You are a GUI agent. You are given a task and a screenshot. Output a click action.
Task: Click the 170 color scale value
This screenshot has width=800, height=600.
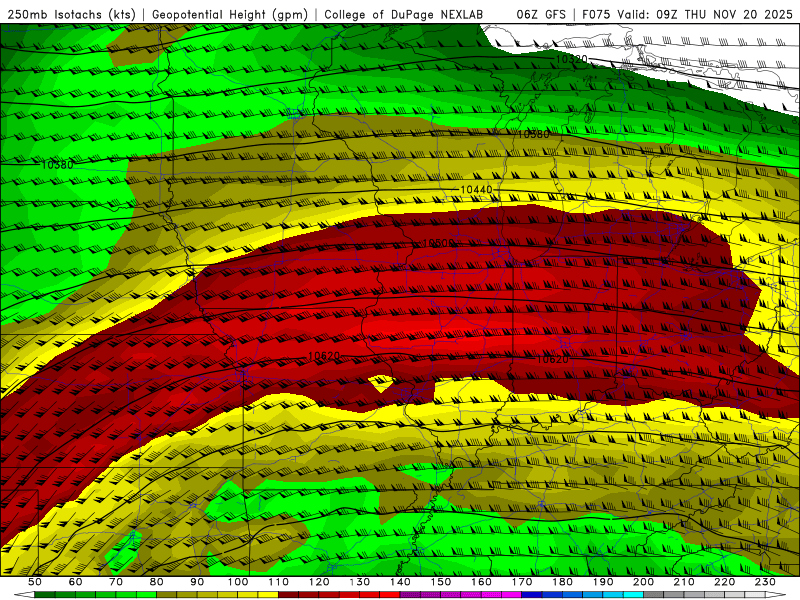[x=521, y=582]
